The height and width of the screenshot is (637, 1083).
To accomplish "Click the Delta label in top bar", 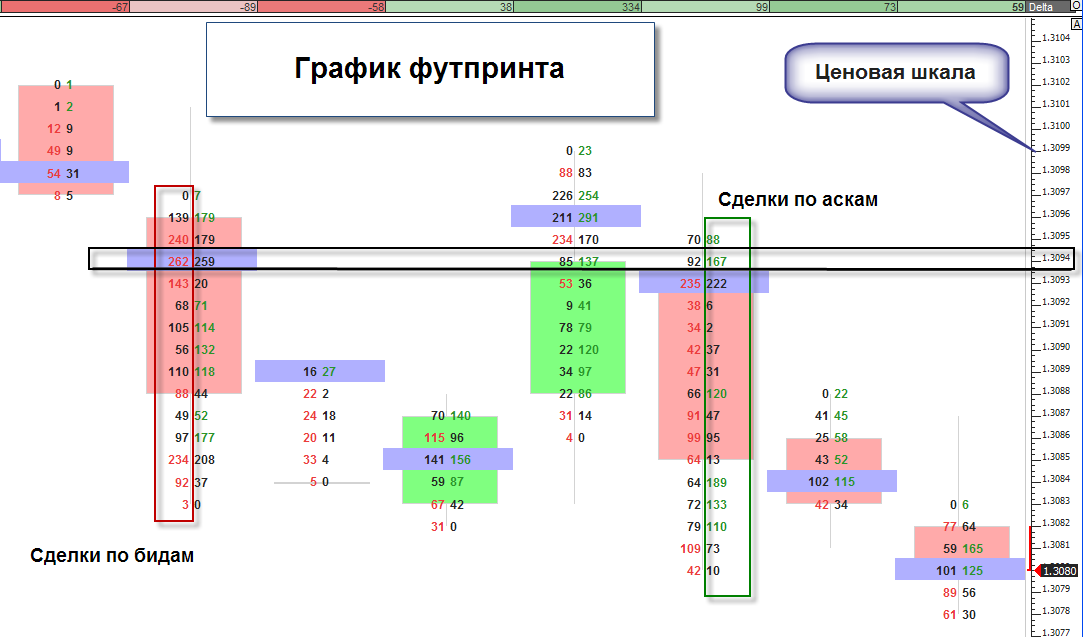I will [1041, 7].
